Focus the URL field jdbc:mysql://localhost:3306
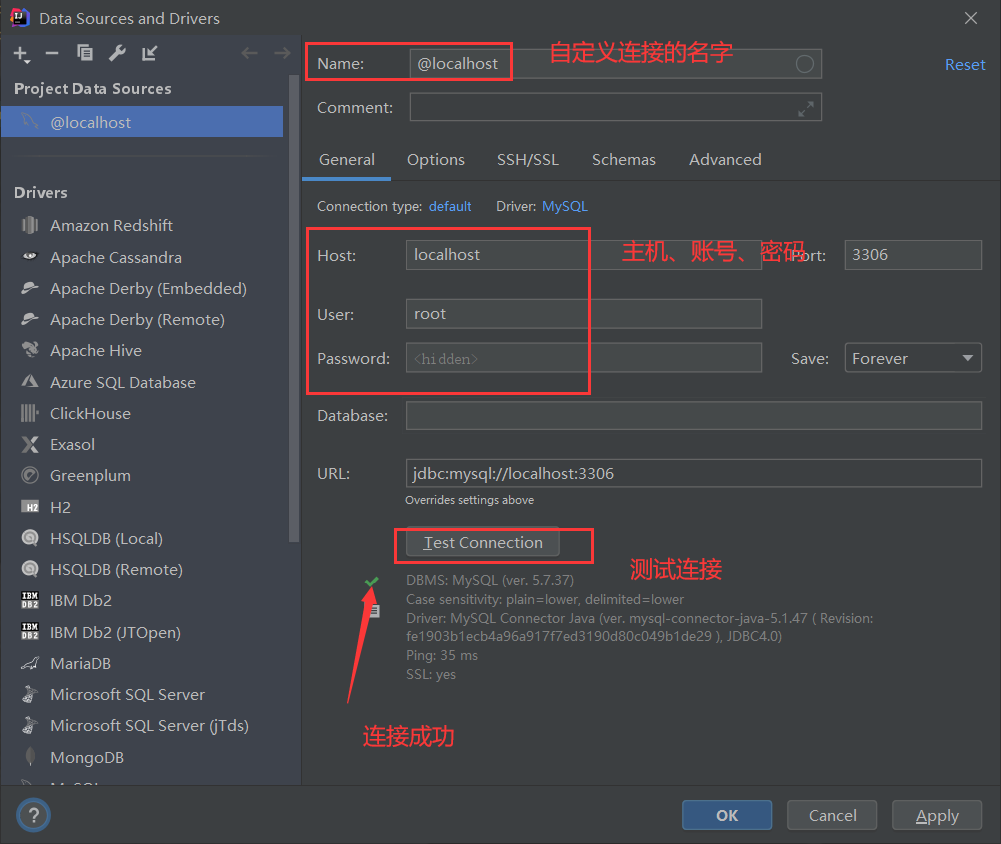1001x844 pixels. [x=693, y=473]
